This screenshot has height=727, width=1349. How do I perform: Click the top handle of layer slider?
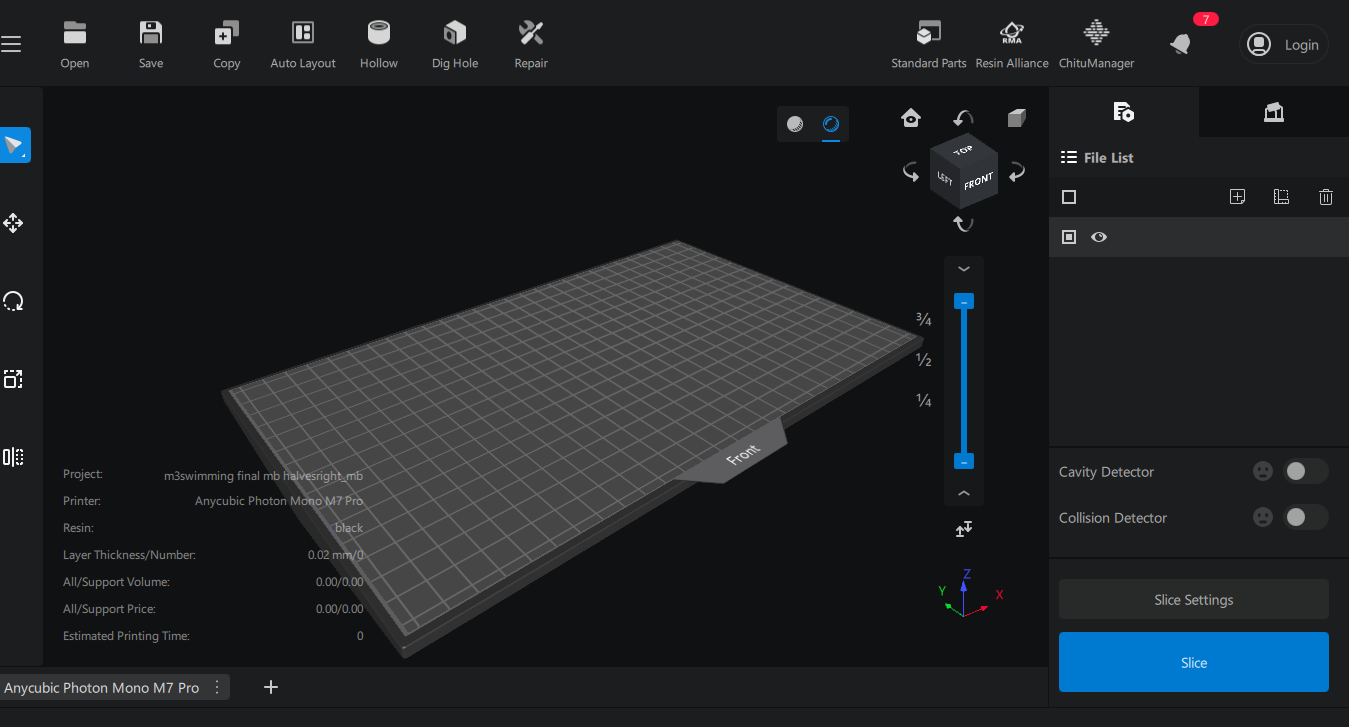(x=964, y=301)
